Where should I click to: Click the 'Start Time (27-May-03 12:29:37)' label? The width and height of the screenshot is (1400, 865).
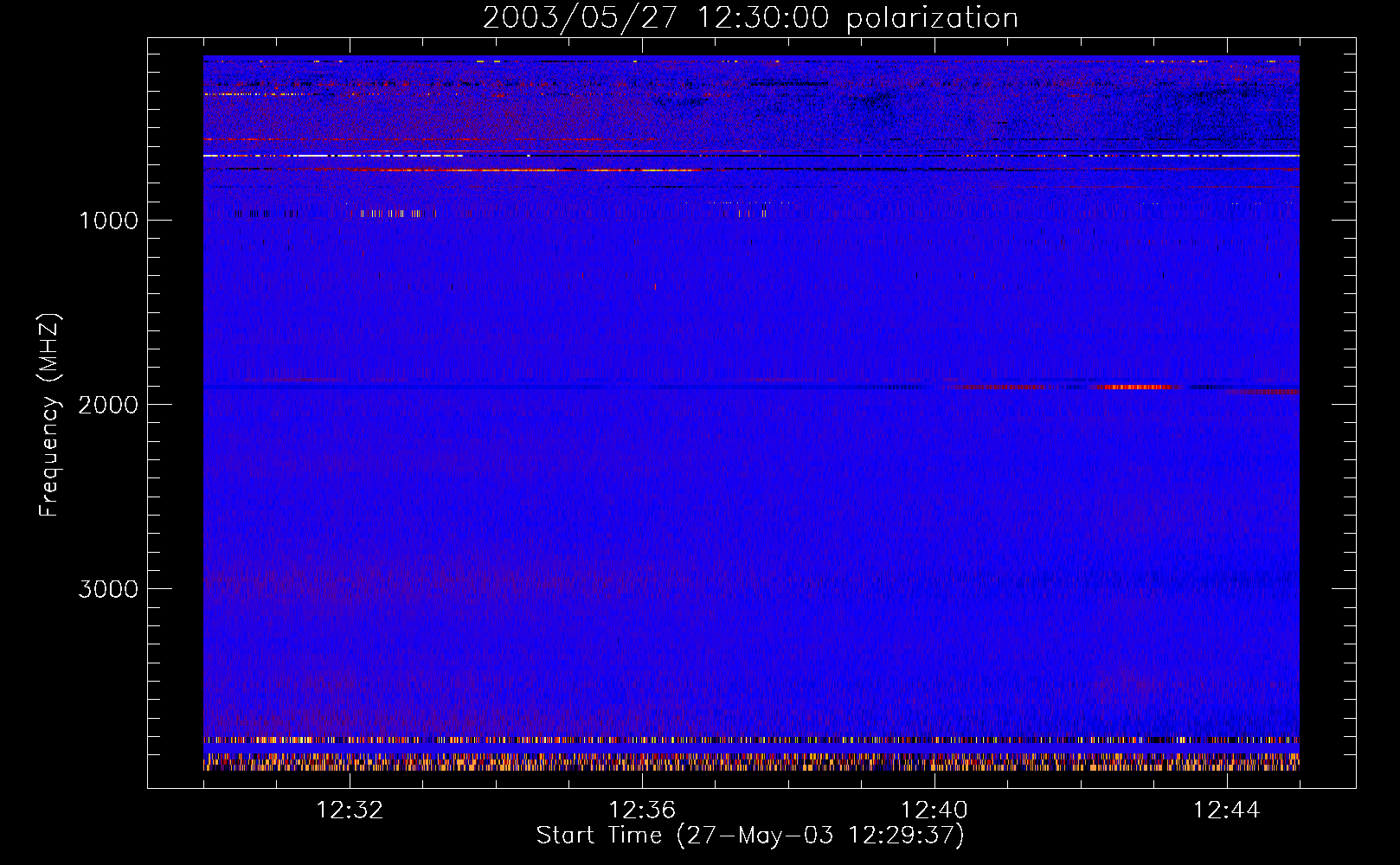(750, 836)
